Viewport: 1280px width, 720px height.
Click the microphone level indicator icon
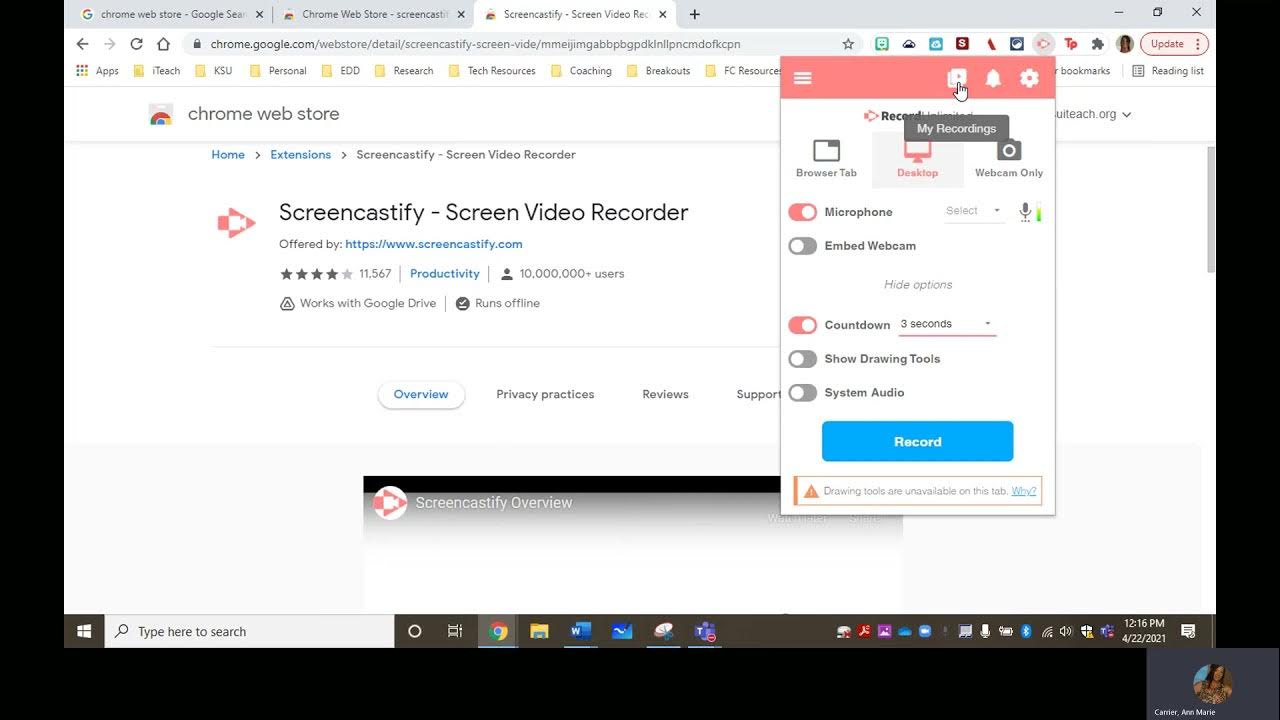[x=1030, y=212]
